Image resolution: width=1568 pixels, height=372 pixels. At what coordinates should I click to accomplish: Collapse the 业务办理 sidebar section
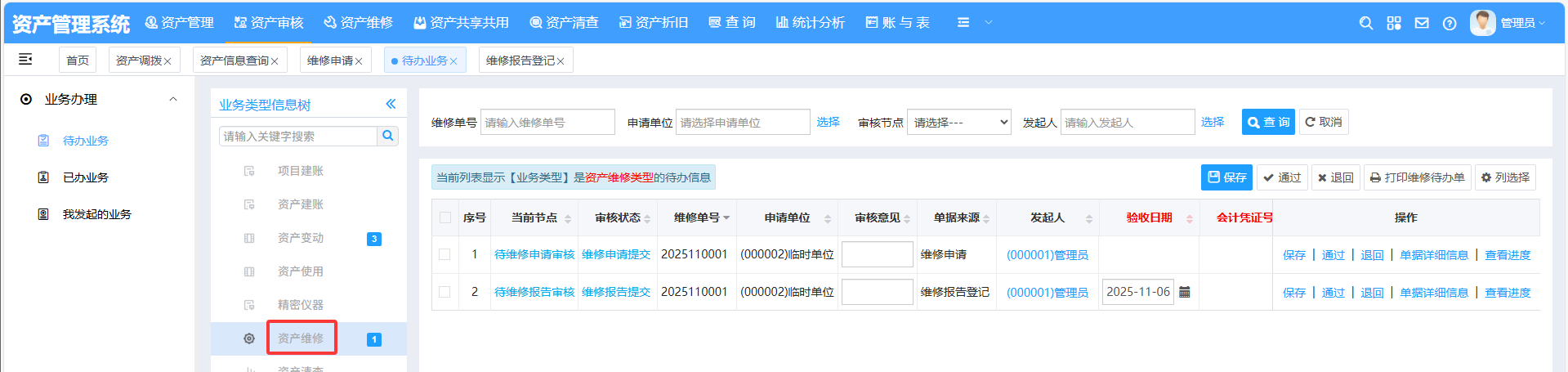(173, 99)
